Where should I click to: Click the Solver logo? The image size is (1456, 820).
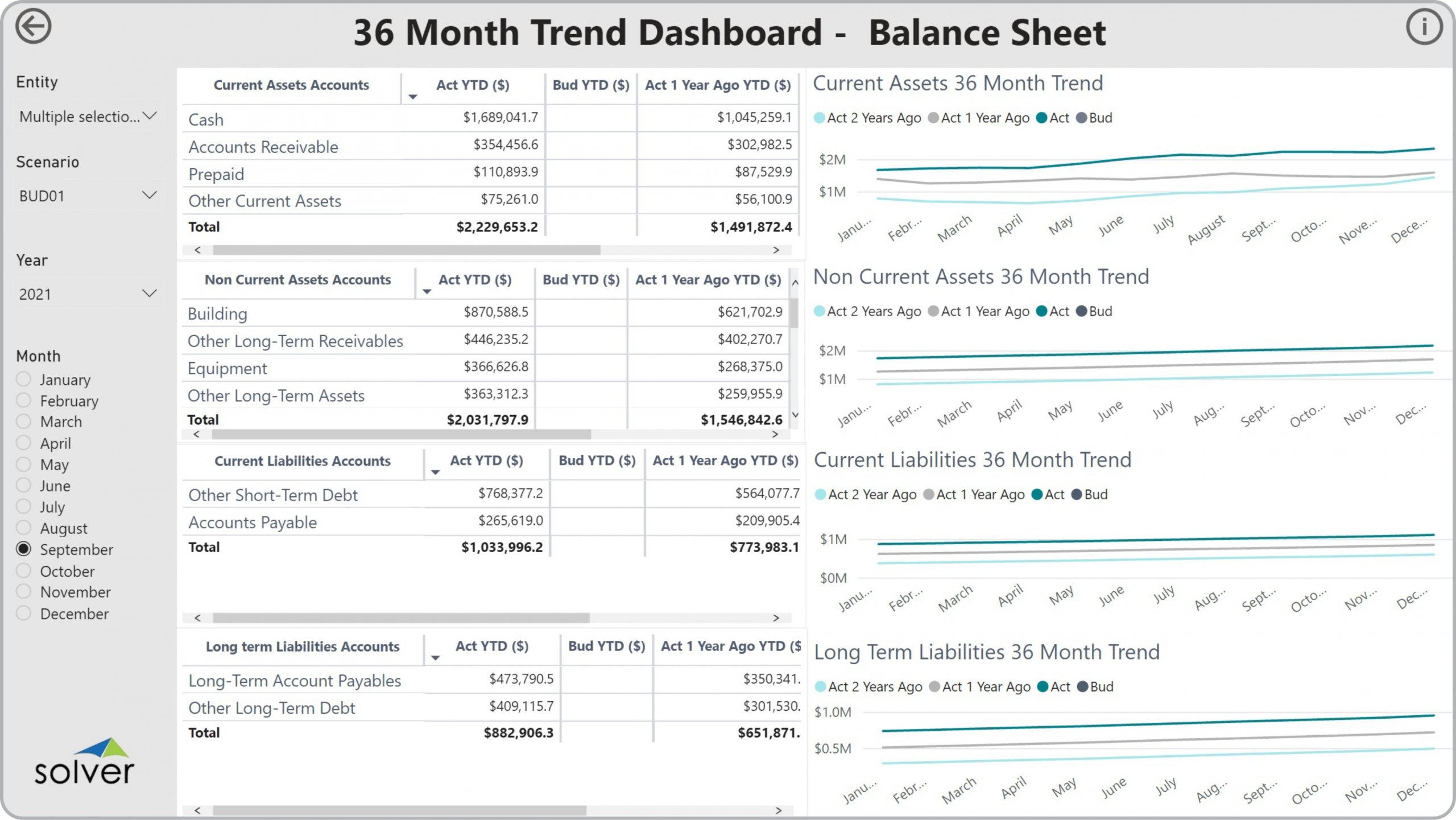pyautogui.click(x=84, y=762)
